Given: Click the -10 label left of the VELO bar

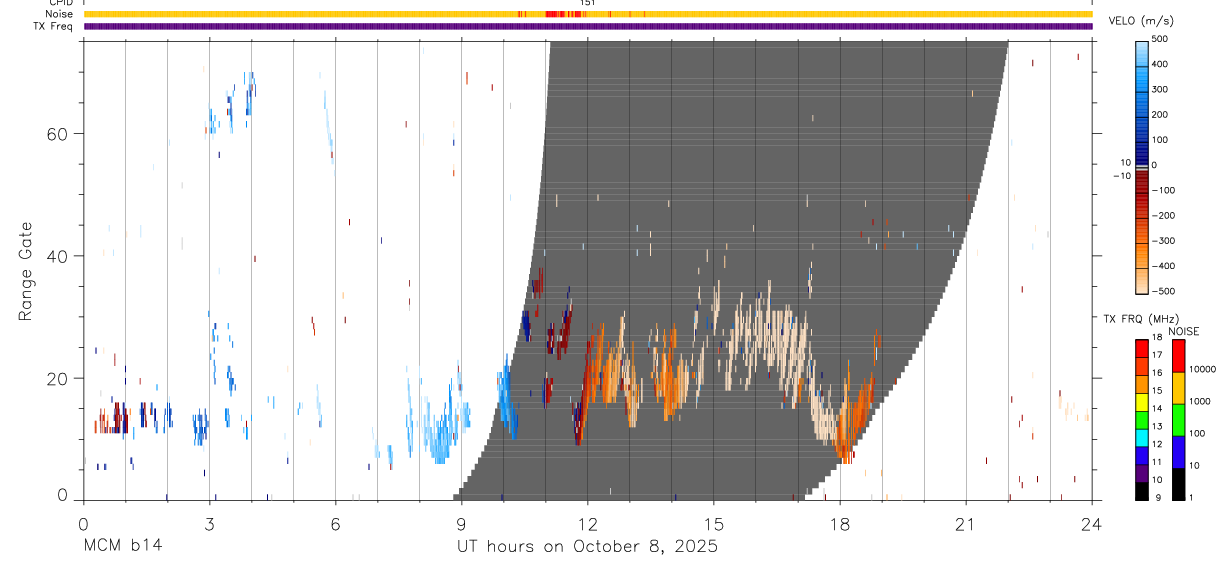Looking at the screenshot, I should [1121, 176].
